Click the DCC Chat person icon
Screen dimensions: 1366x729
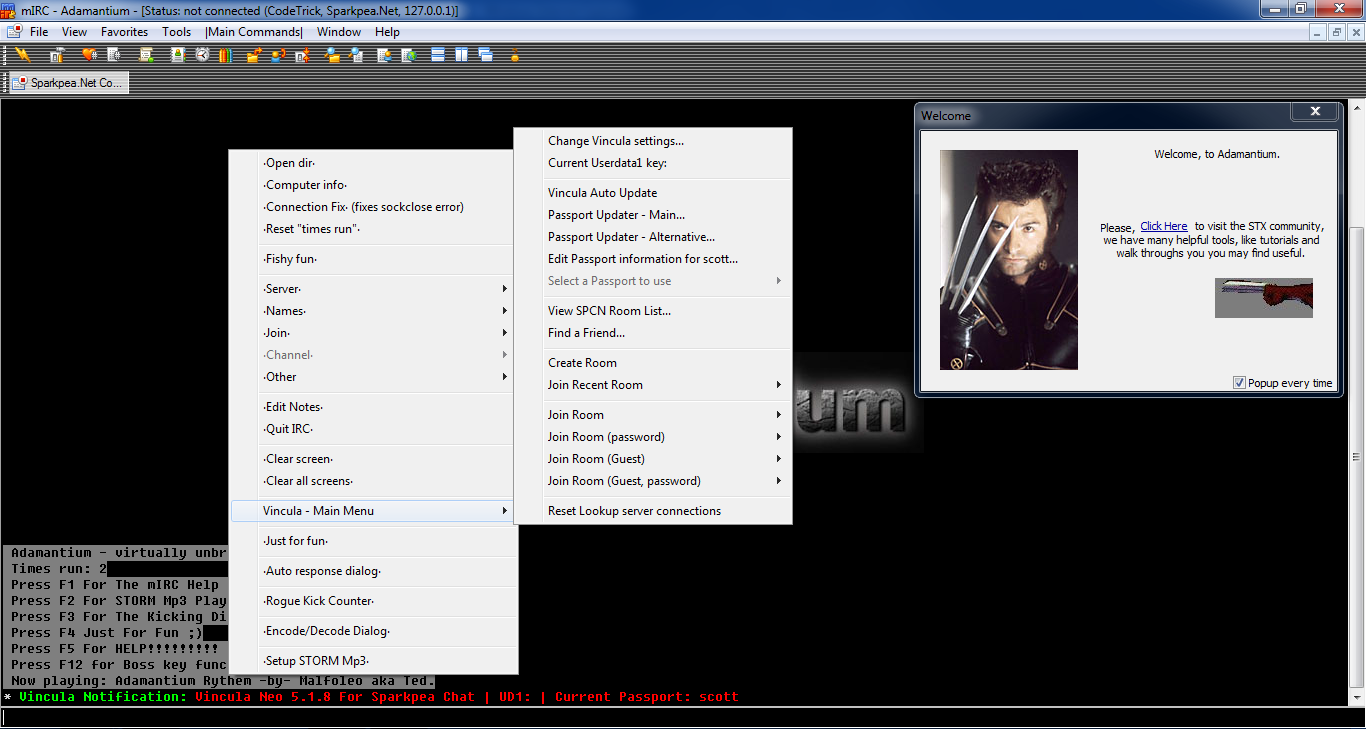click(279, 55)
